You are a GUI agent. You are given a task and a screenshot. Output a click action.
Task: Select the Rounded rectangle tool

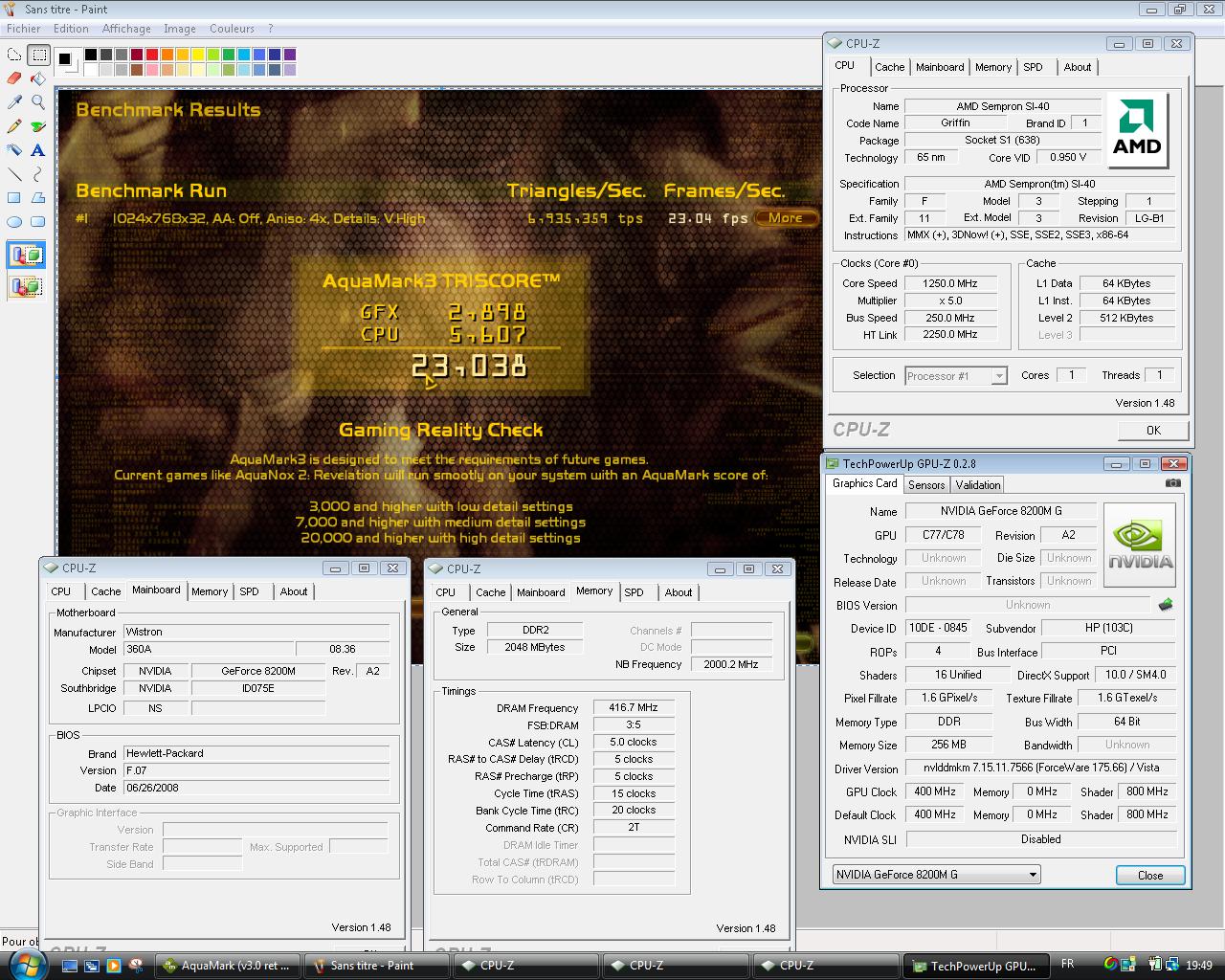pos(38,222)
